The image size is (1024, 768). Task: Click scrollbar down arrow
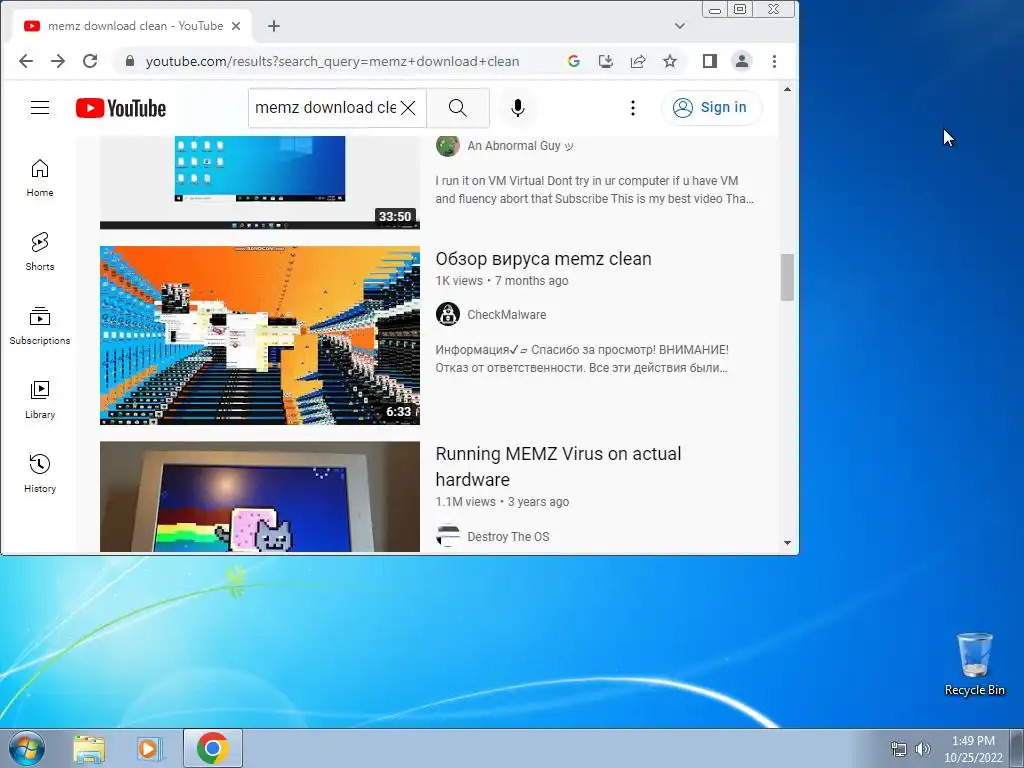(787, 543)
